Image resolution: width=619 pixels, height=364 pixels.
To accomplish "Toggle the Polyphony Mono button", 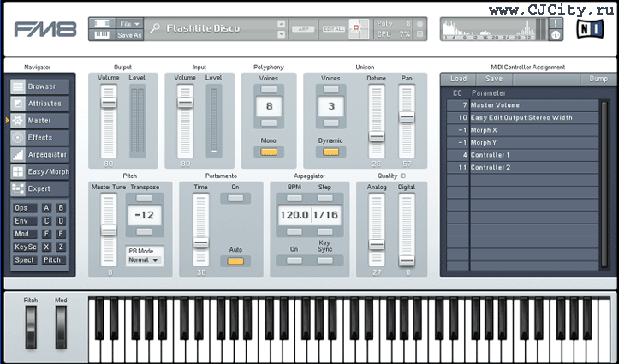I will point(269,152).
